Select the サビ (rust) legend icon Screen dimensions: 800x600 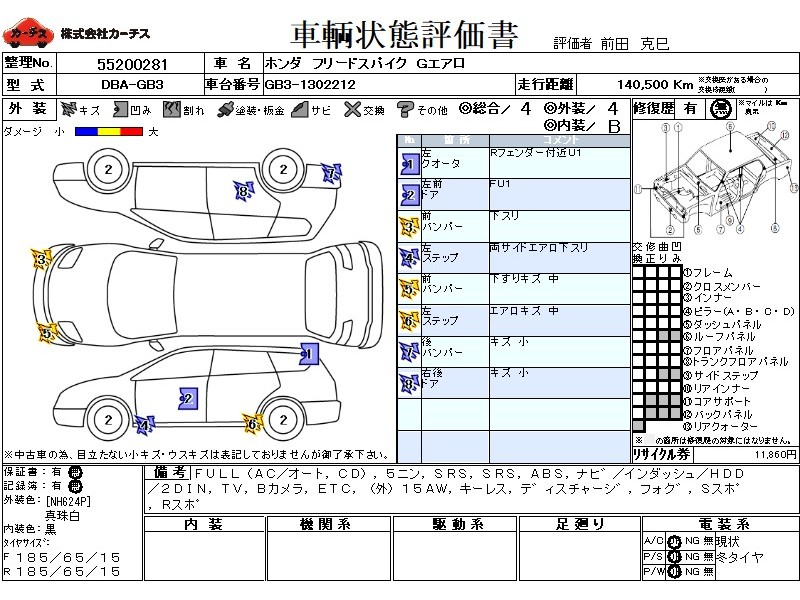pyautogui.click(x=297, y=109)
